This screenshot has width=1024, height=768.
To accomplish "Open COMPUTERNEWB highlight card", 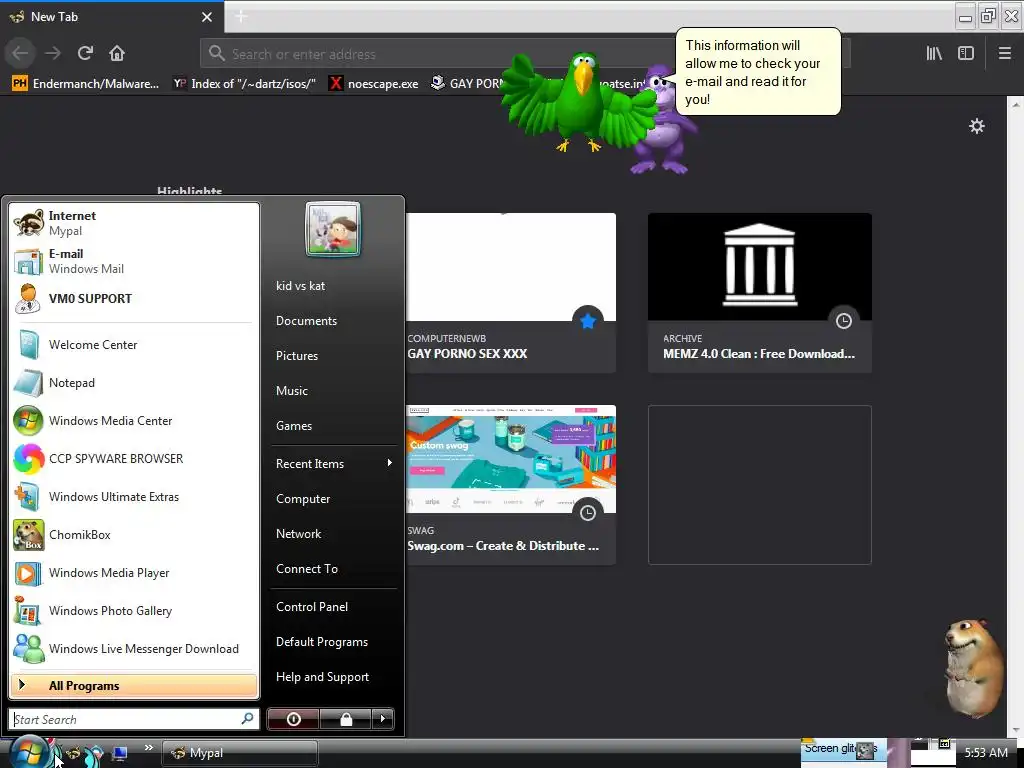I will (511, 293).
